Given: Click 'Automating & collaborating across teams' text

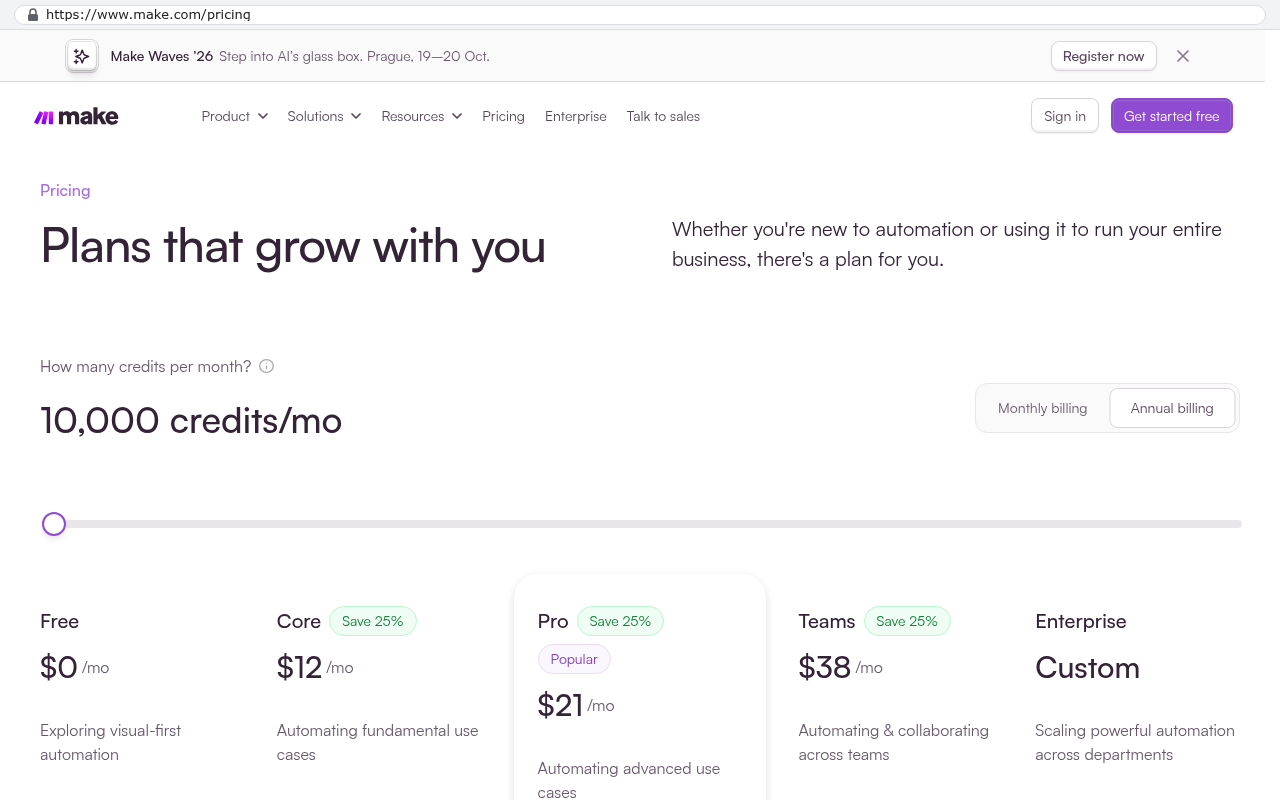Looking at the screenshot, I should 893,742.
